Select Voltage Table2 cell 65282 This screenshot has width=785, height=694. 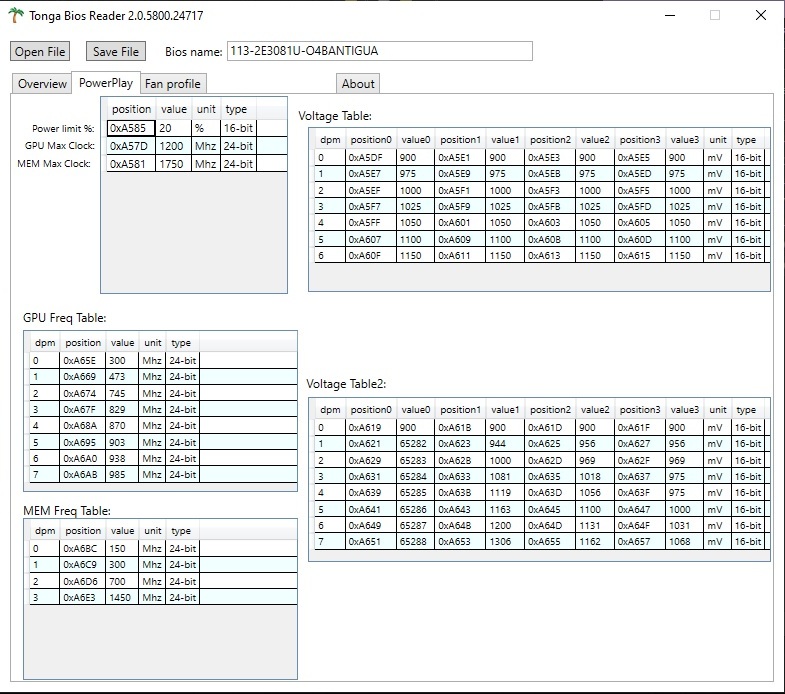tap(416, 444)
